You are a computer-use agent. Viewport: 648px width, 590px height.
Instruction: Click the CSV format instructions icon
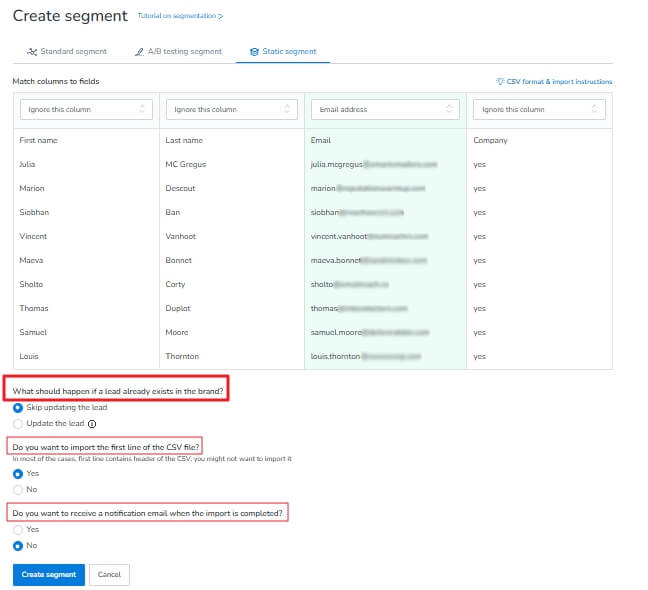click(x=500, y=82)
